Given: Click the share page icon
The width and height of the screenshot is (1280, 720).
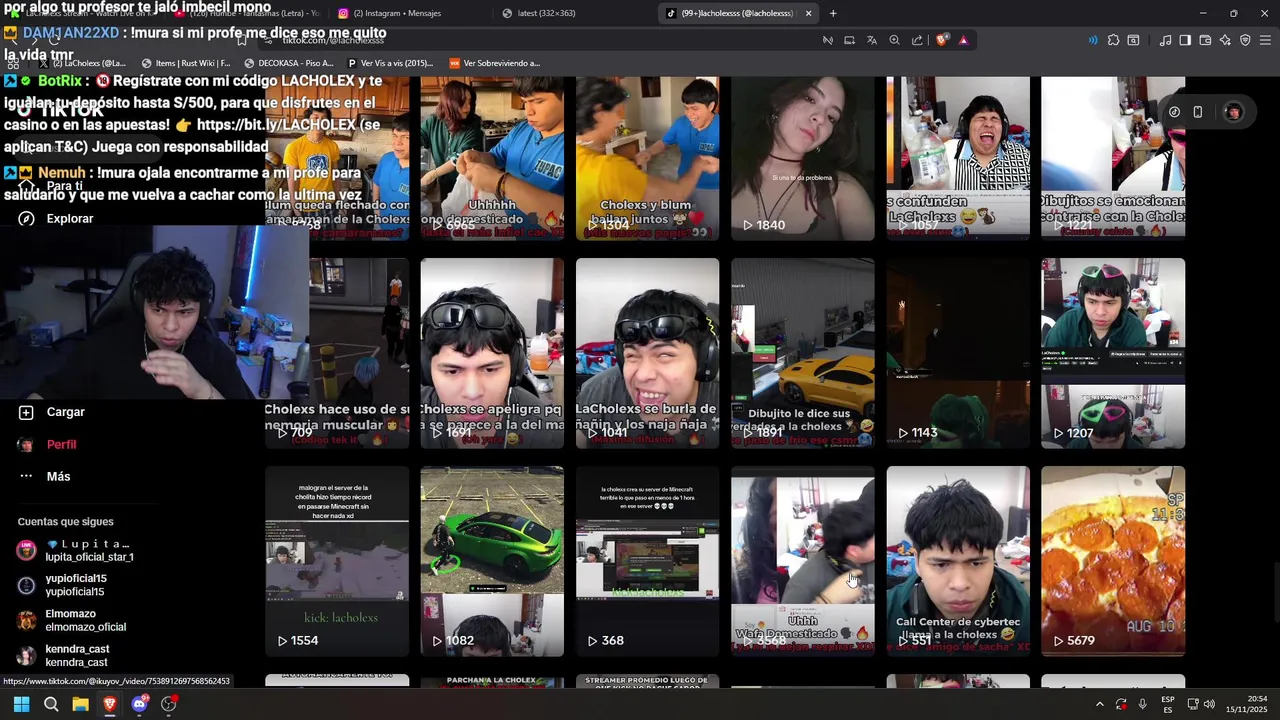Looking at the screenshot, I should coord(917,40).
